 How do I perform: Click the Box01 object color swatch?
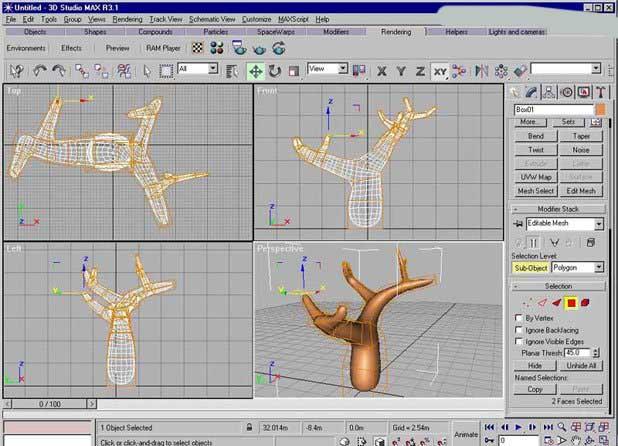600,110
